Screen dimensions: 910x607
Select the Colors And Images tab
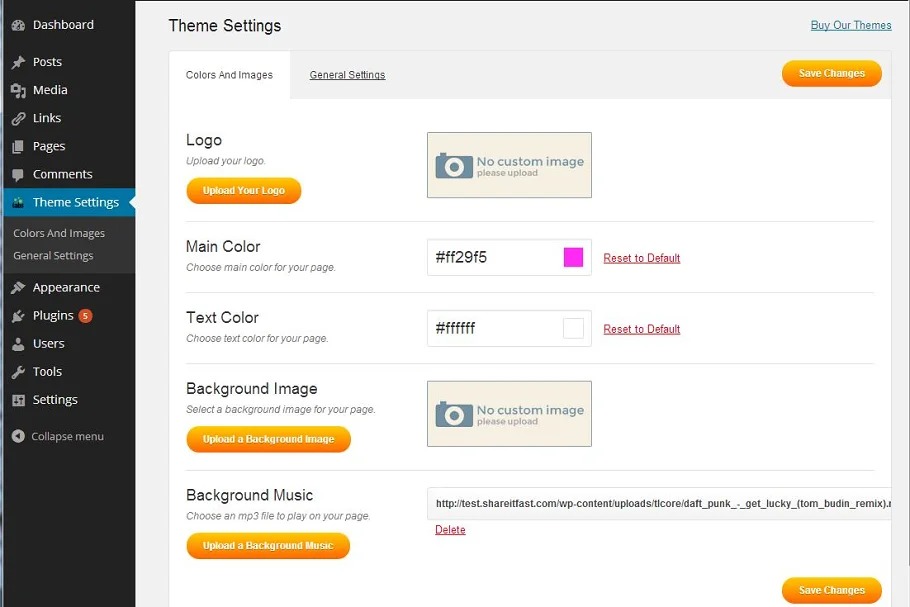[229, 75]
